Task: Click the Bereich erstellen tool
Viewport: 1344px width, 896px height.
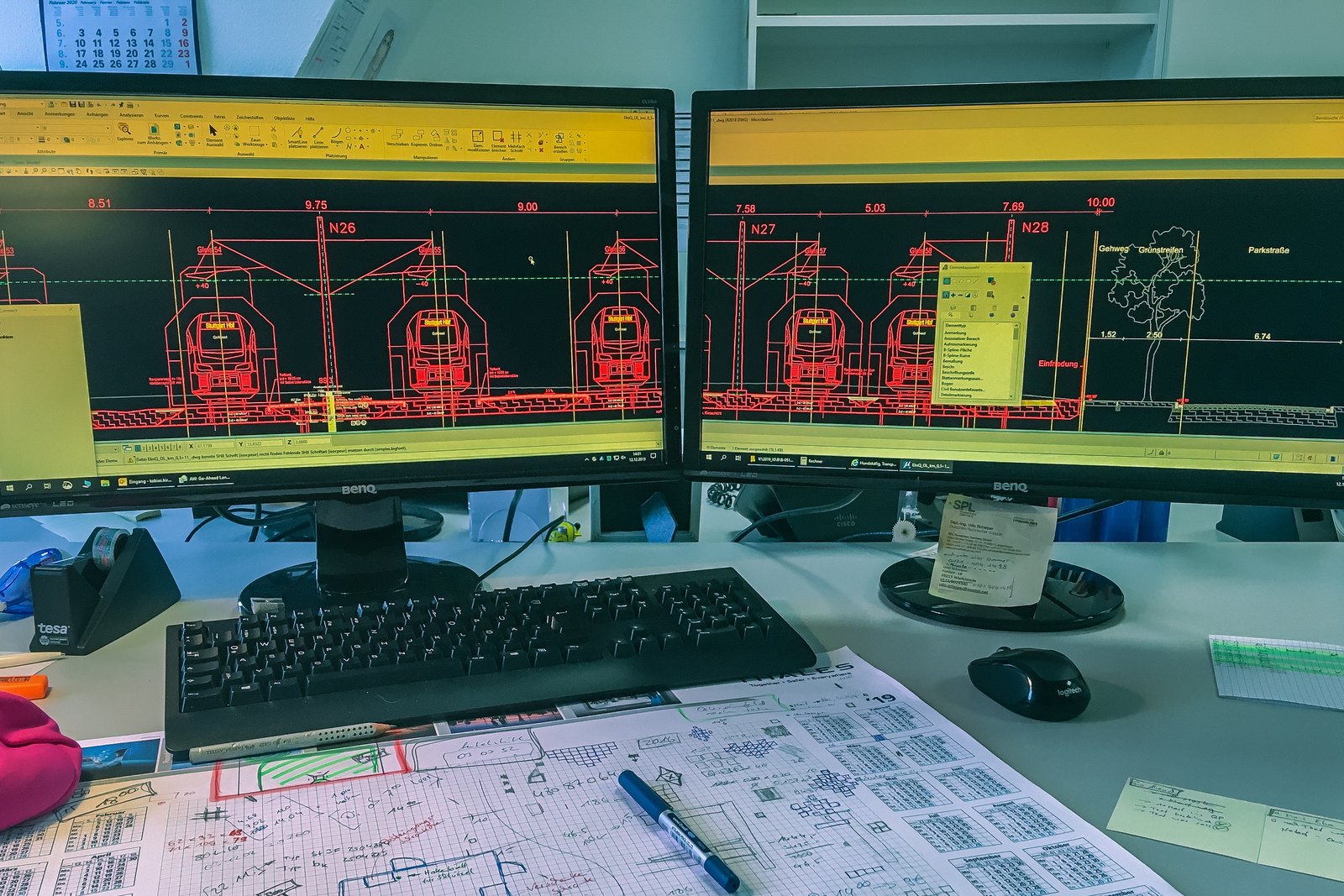Action: coord(560,144)
